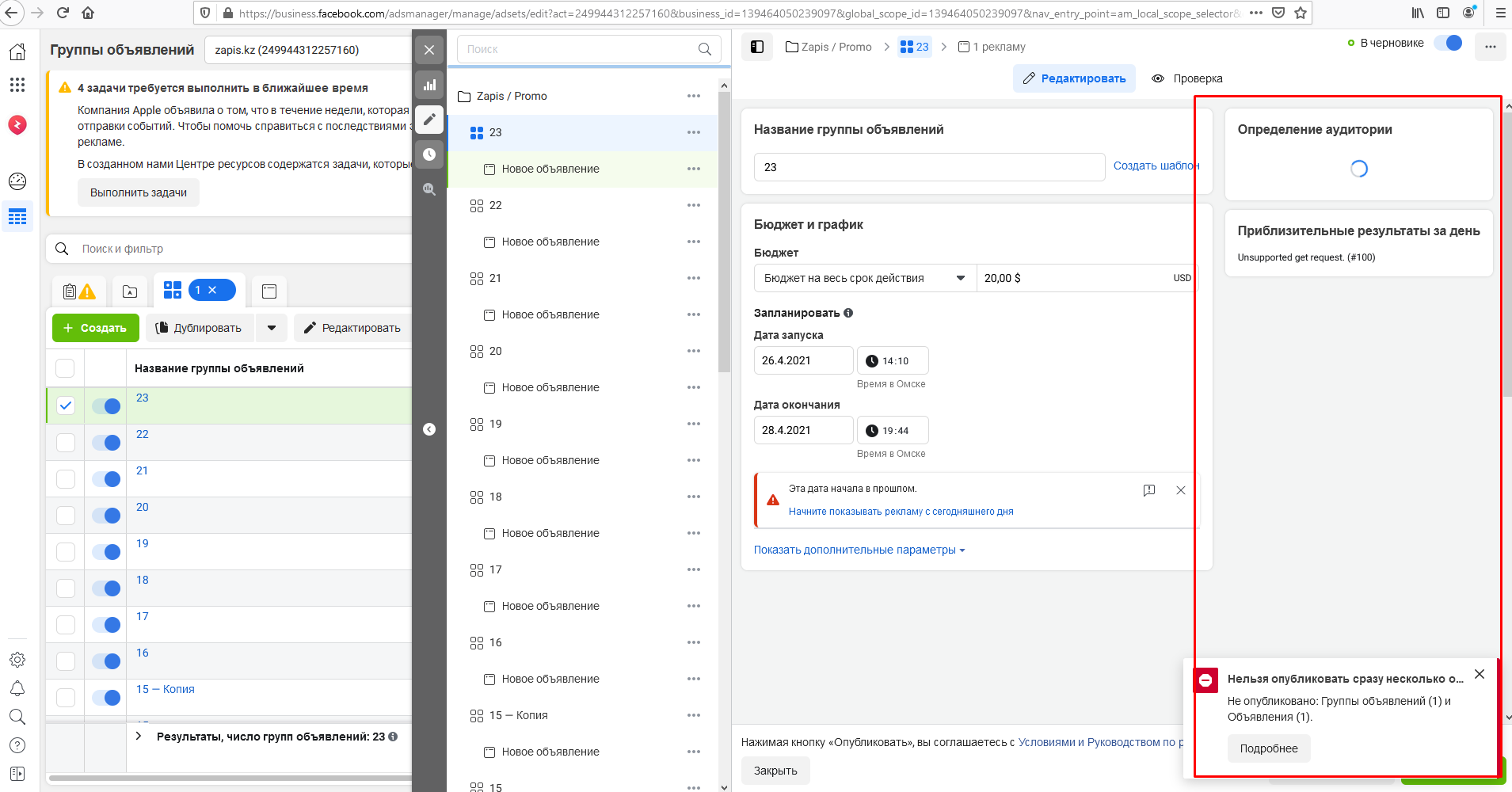
Task: Close the editing side panel with X
Action: point(429,50)
